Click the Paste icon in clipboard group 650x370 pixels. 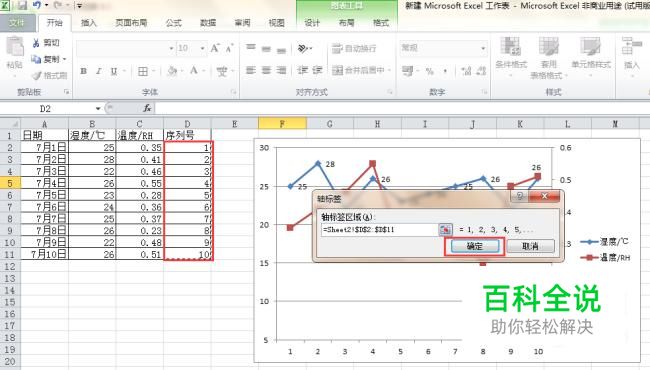pyautogui.click(x=15, y=47)
